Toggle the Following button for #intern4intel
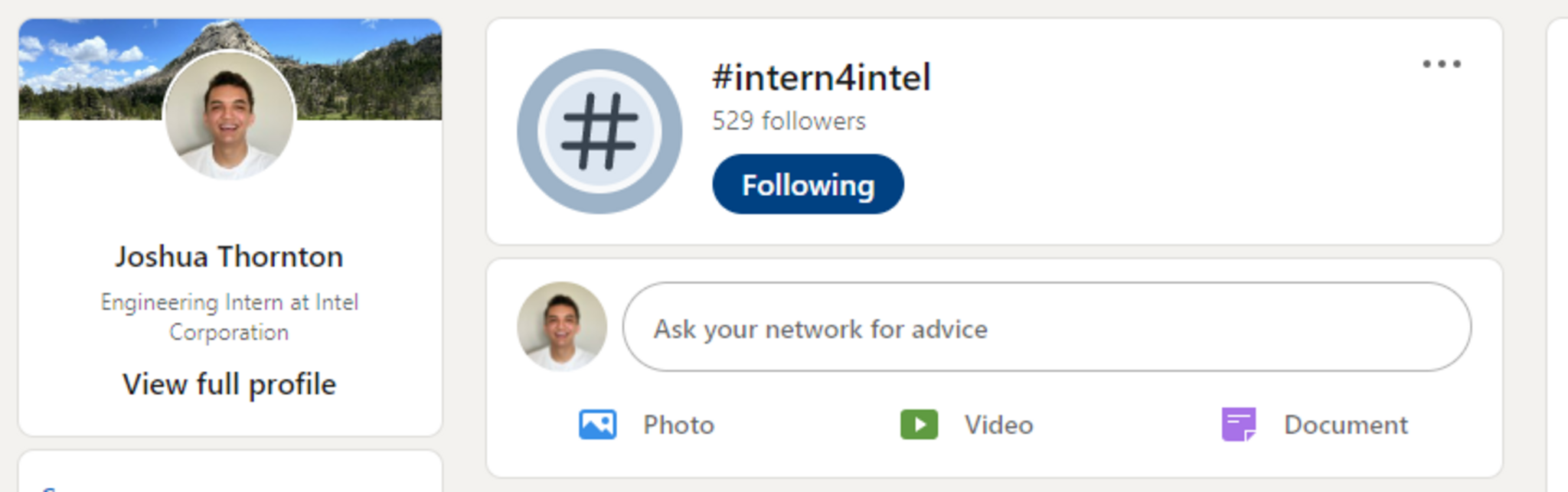This screenshot has height=492, width=1568. [x=808, y=184]
